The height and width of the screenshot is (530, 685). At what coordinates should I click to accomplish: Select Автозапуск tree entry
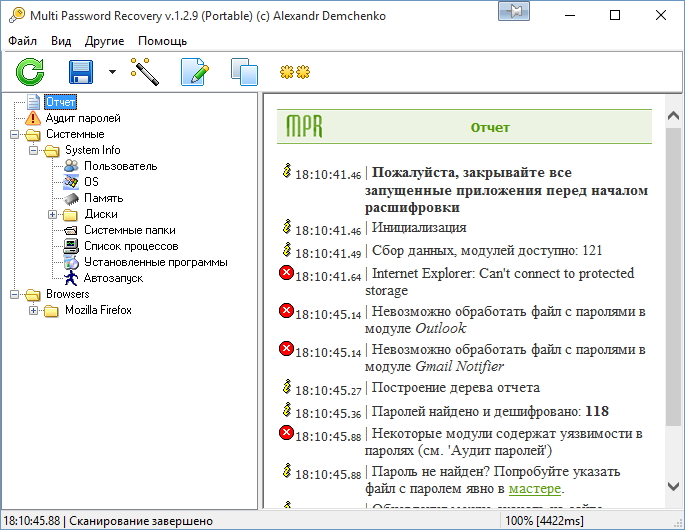click(113, 278)
